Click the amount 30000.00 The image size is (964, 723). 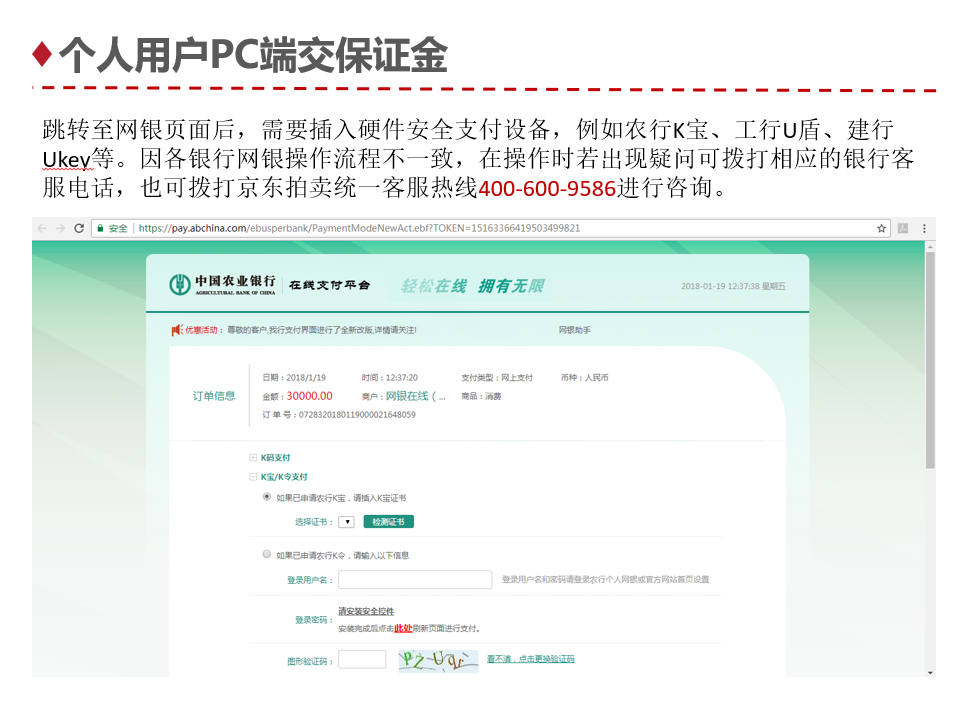pos(309,397)
